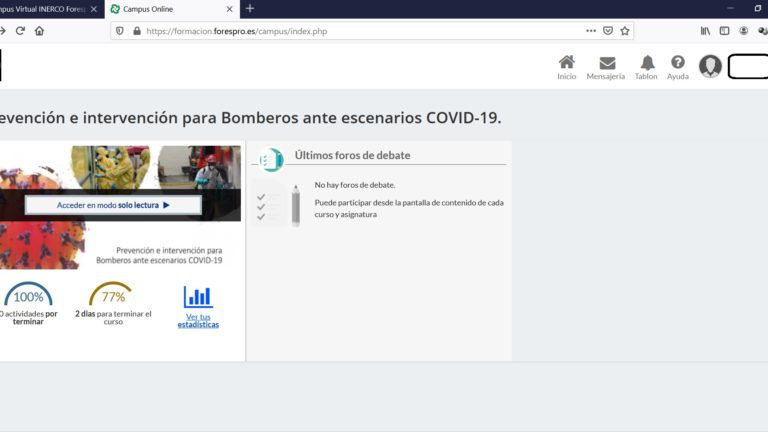Open the Tablon bell icon

[x=647, y=67]
